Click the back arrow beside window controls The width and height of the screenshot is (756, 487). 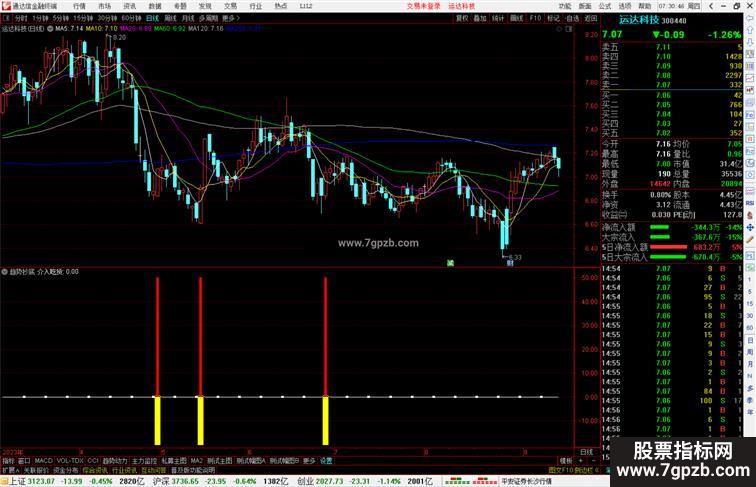click(x=711, y=6)
